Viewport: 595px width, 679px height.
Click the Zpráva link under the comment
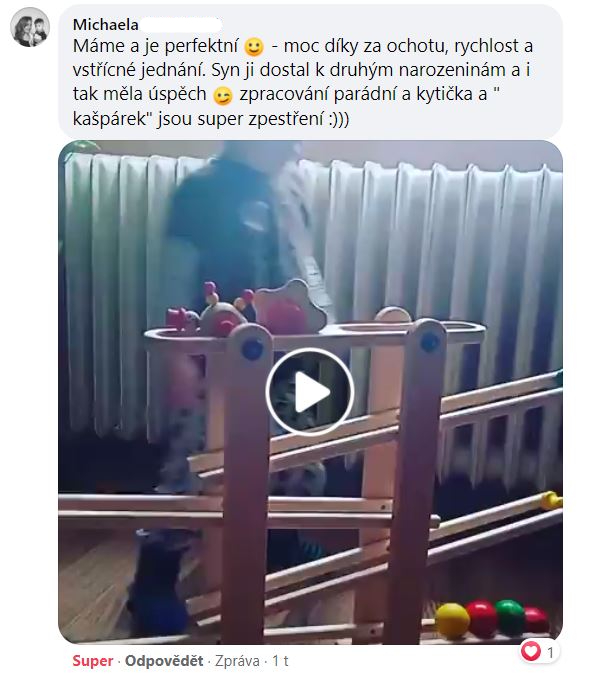(x=237, y=661)
